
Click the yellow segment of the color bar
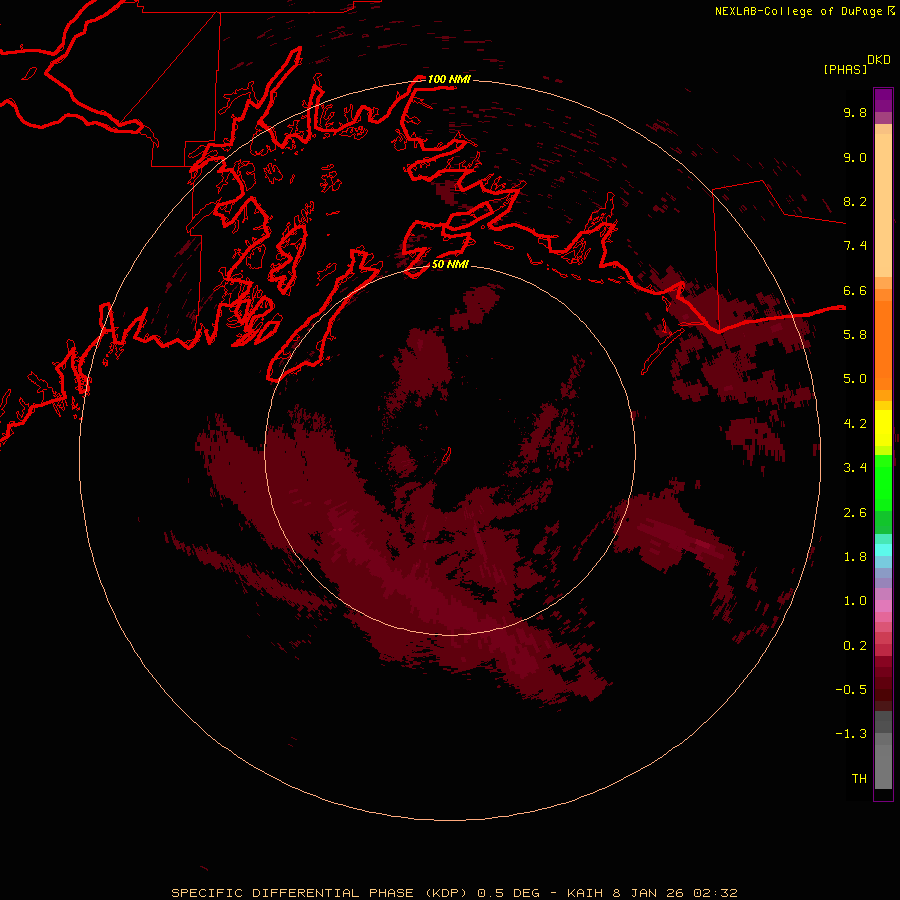[883, 428]
